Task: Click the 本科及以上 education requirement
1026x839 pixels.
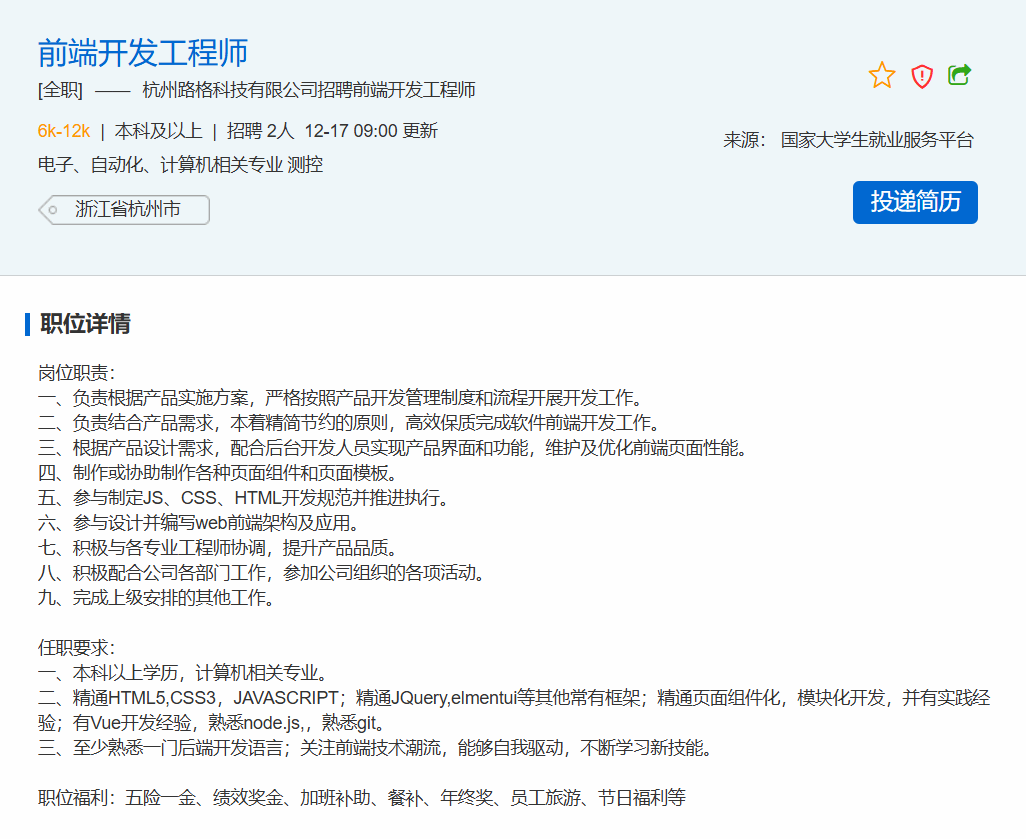Action: pos(158,131)
